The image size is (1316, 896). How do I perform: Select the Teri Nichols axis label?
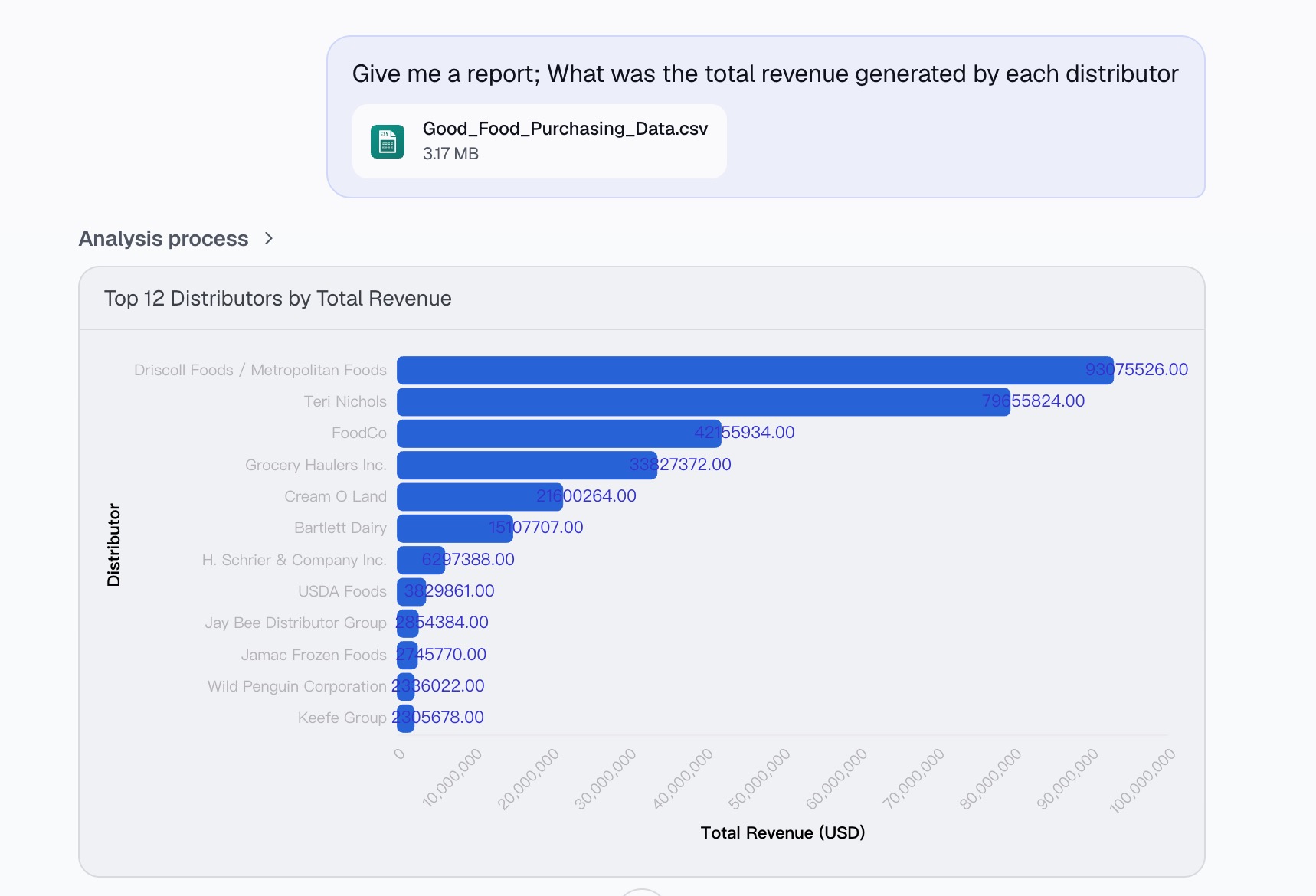tap(345, 401)
